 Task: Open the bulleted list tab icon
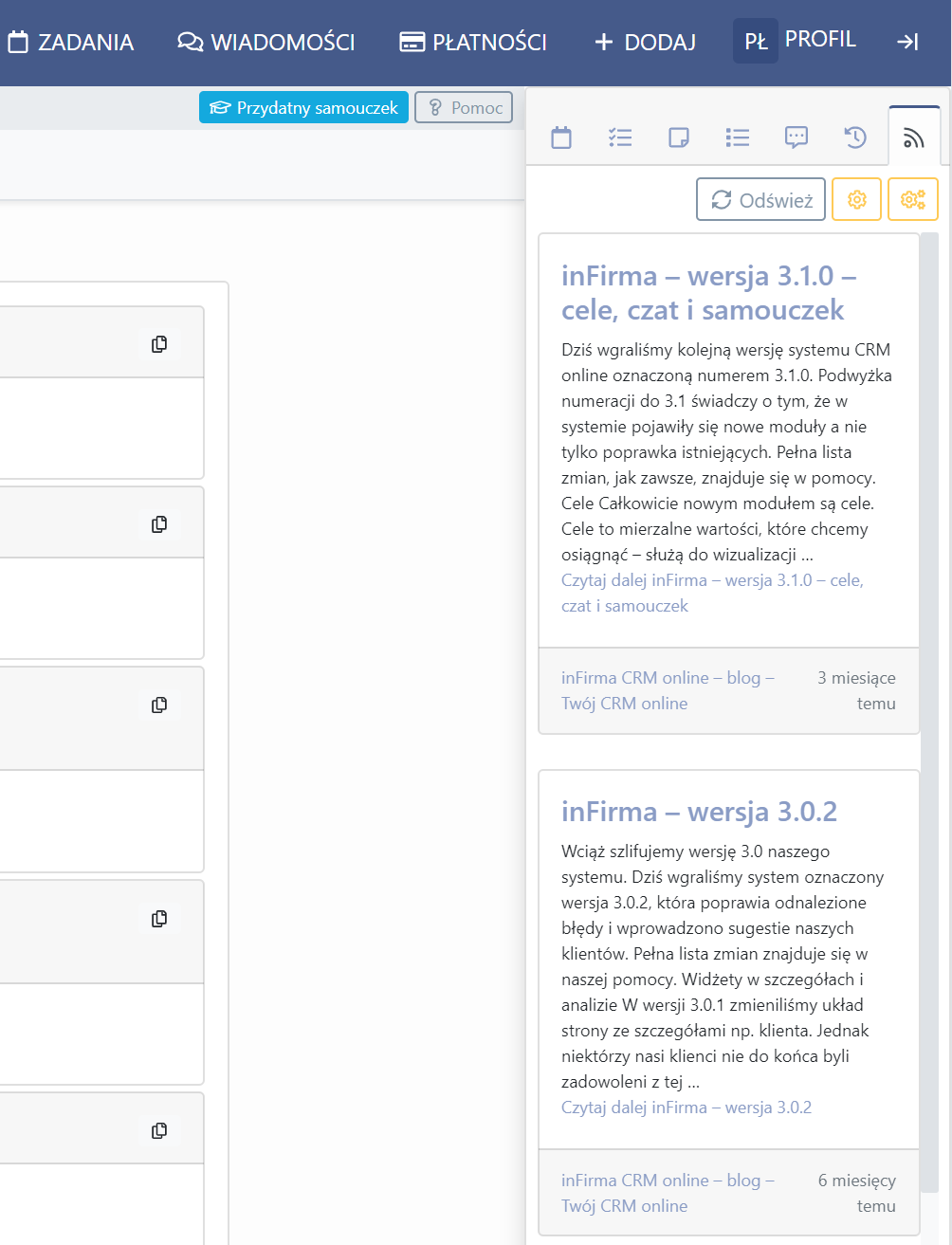pos(738,137)
